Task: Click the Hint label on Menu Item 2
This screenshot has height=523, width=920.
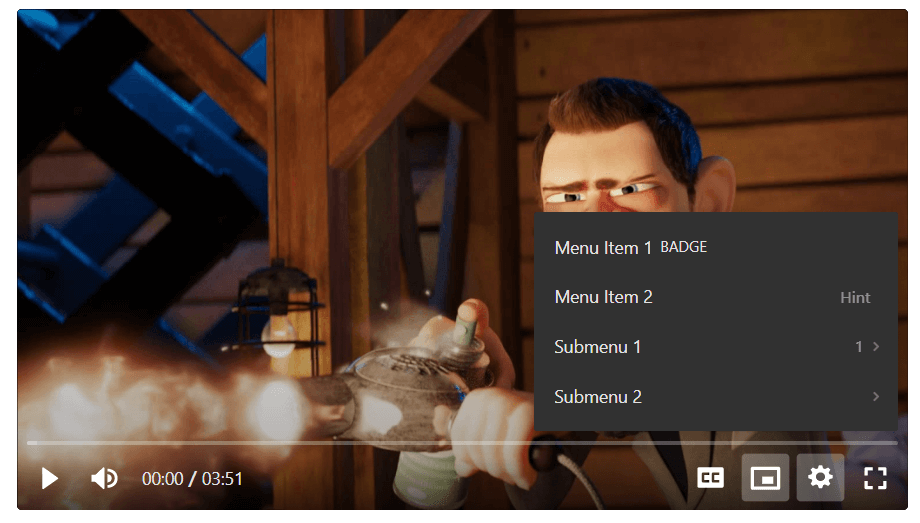Action: (x=855, y=298)
